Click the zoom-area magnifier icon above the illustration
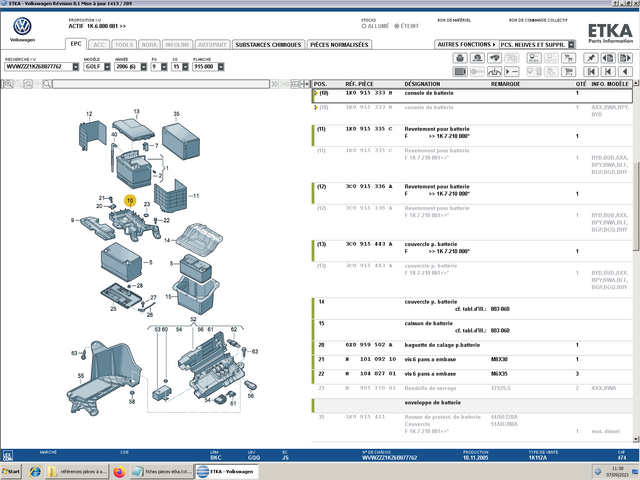Image resolution: width=640 pixels, height=480 pixels. coord(28,84)
